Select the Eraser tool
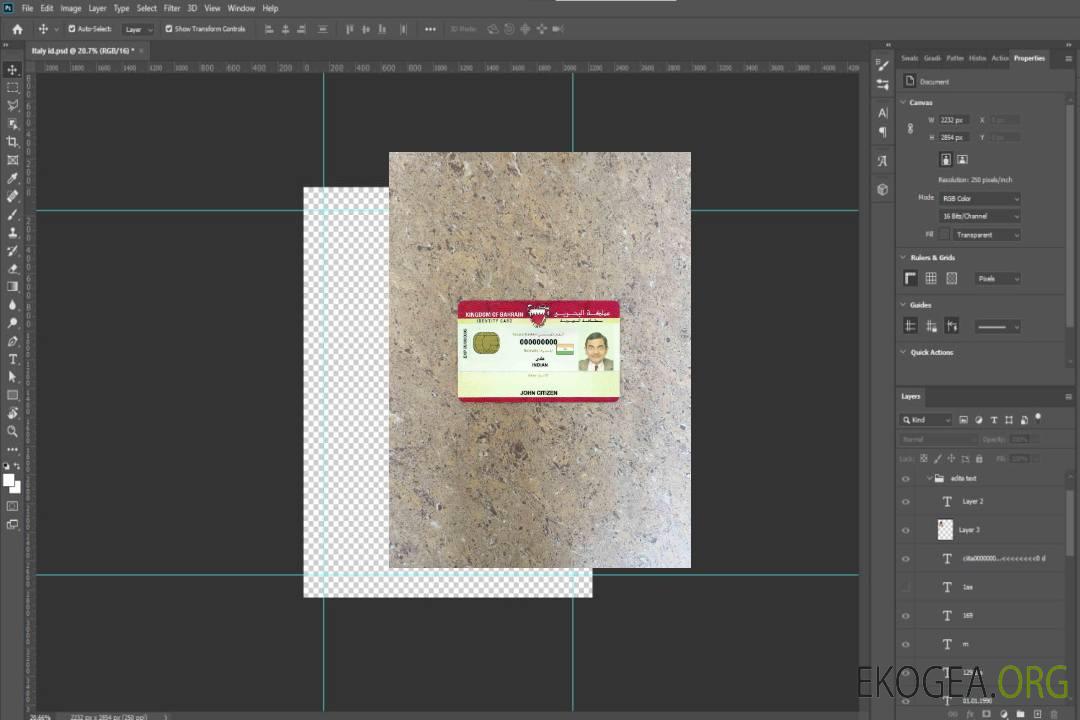 (x=12, y=269)
